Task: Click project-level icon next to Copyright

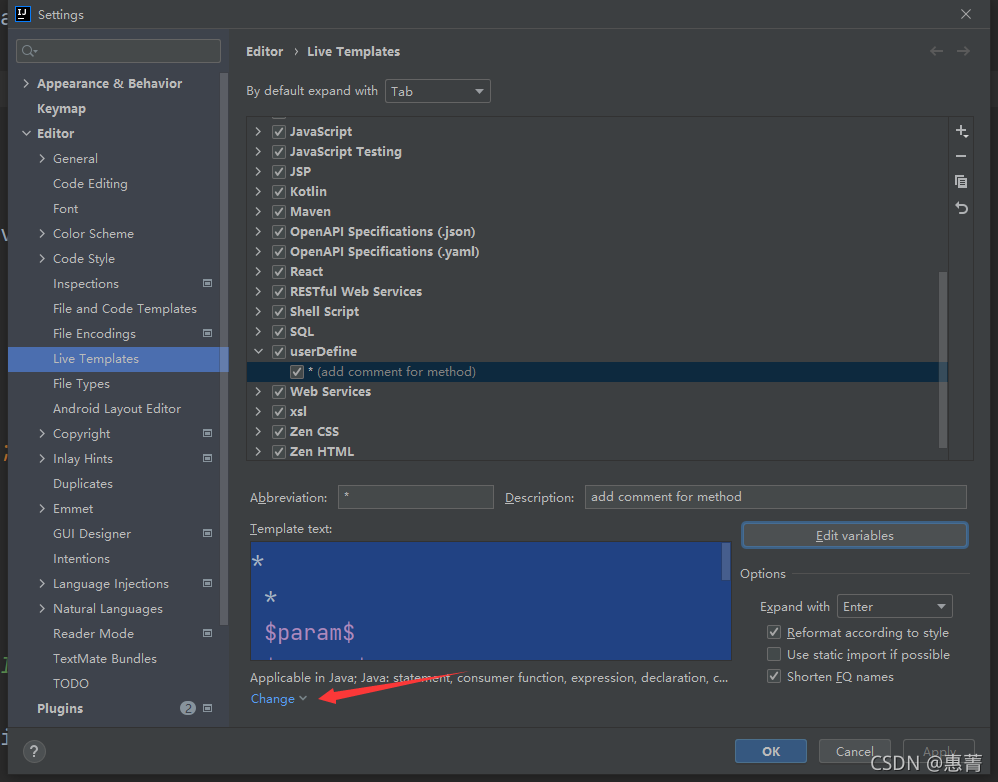Action: point(207,433)
